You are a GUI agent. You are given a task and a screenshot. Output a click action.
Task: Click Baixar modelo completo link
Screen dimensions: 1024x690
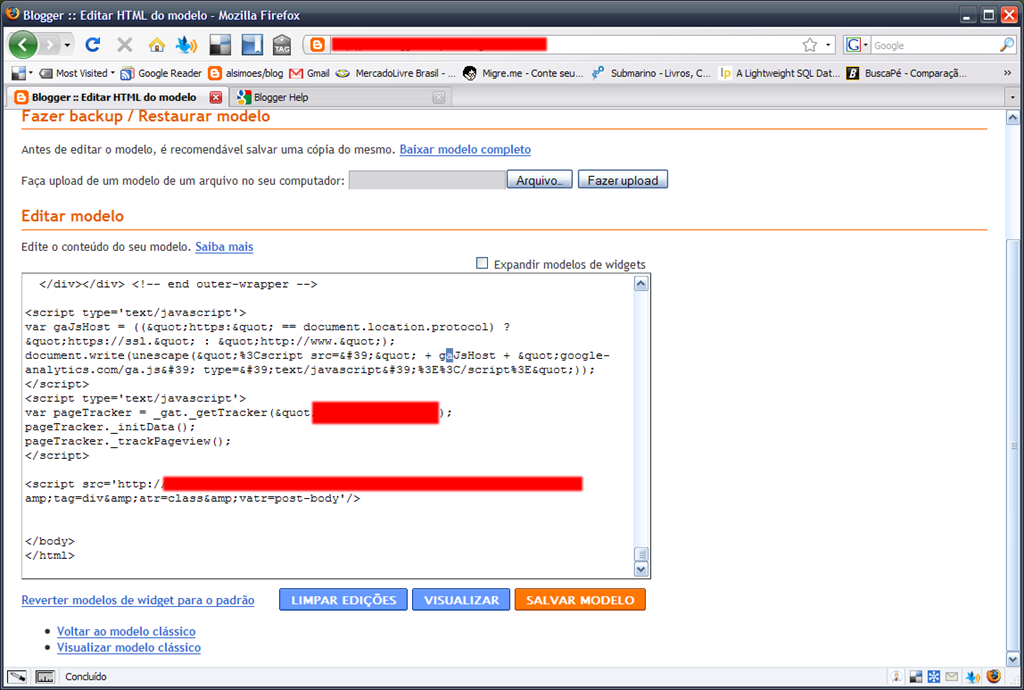465,149
